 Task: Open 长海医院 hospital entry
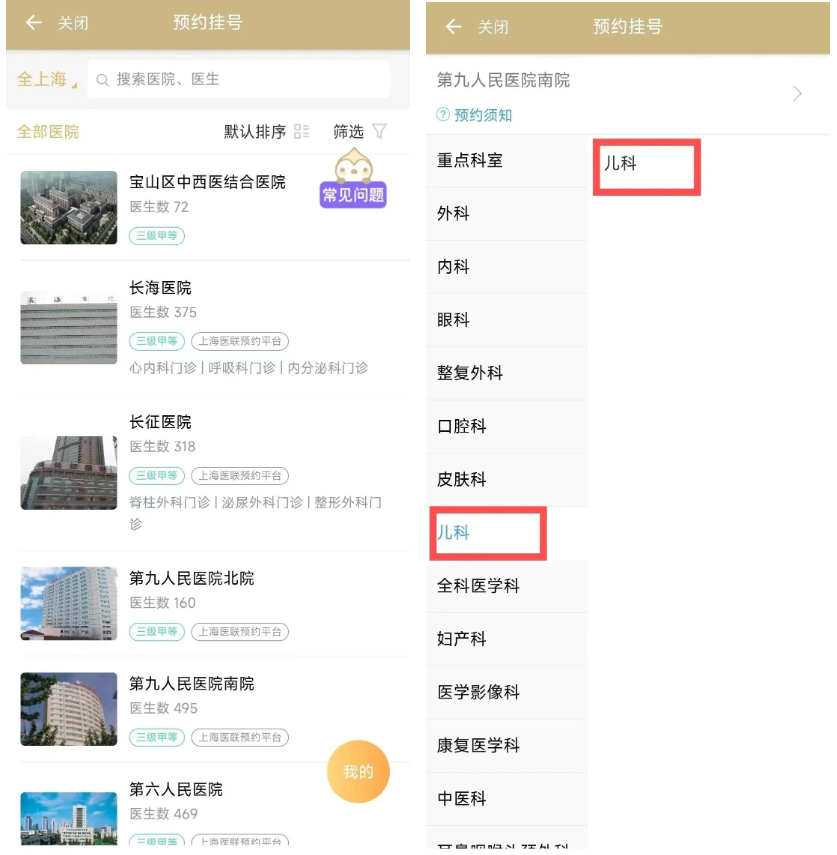click(160, 288)
